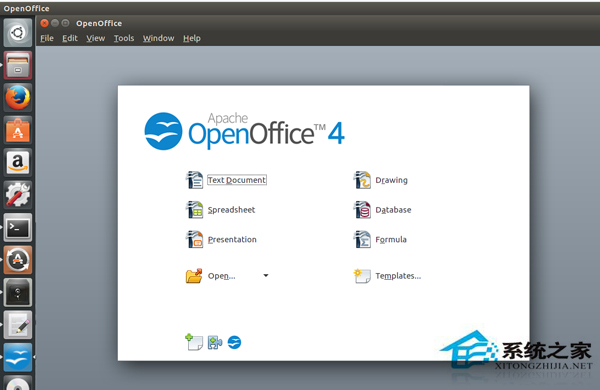Create a new Spreadsheet
Screen dimensions: 600x390
(231, 210)
